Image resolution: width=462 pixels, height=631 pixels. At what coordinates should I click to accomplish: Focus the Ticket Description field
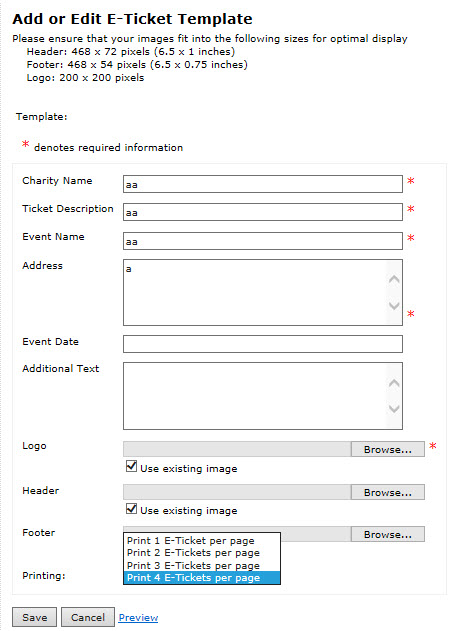click(x=263, y=212)
